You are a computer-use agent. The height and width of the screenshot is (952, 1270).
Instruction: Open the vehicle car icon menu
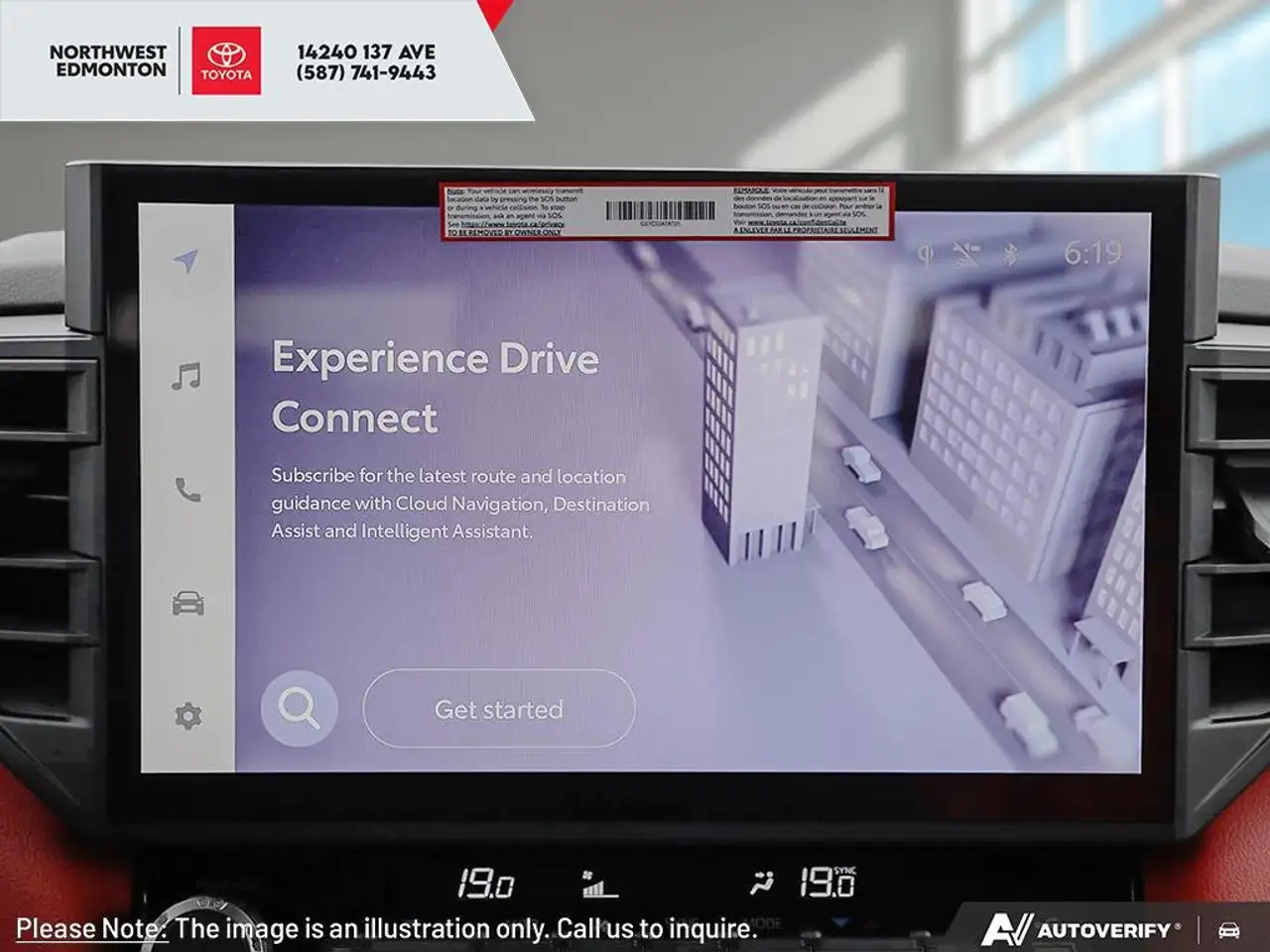[188, 603]
